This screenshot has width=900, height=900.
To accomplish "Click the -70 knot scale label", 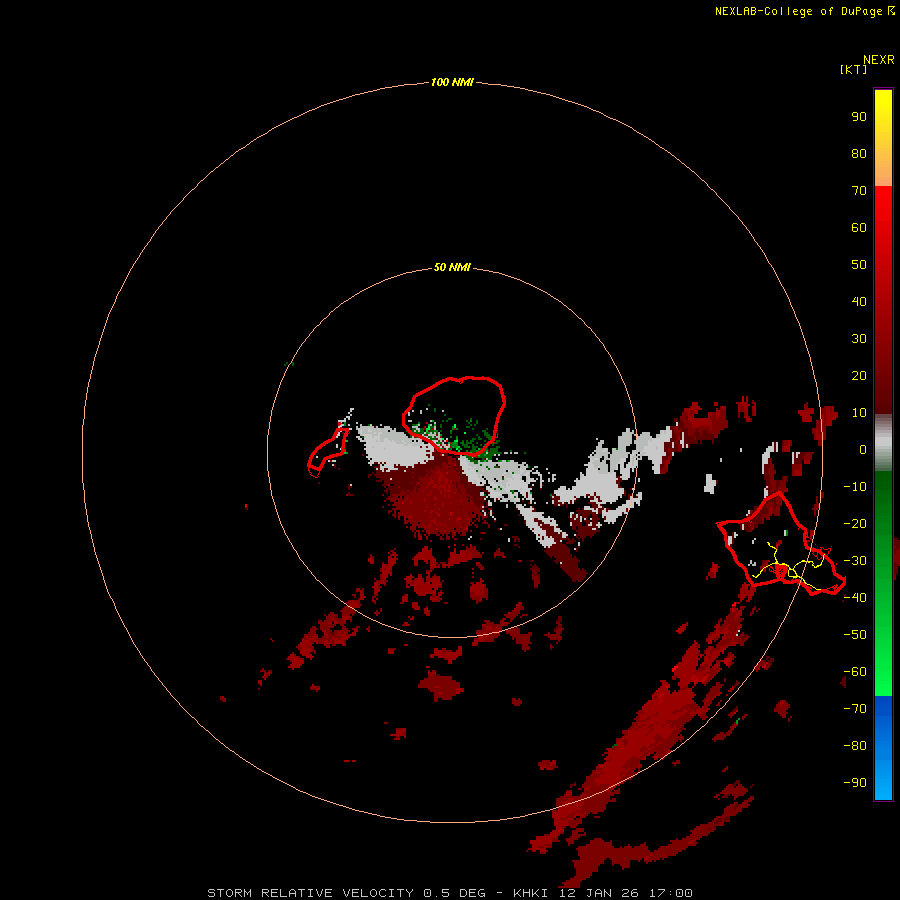I will coord(855,708).
